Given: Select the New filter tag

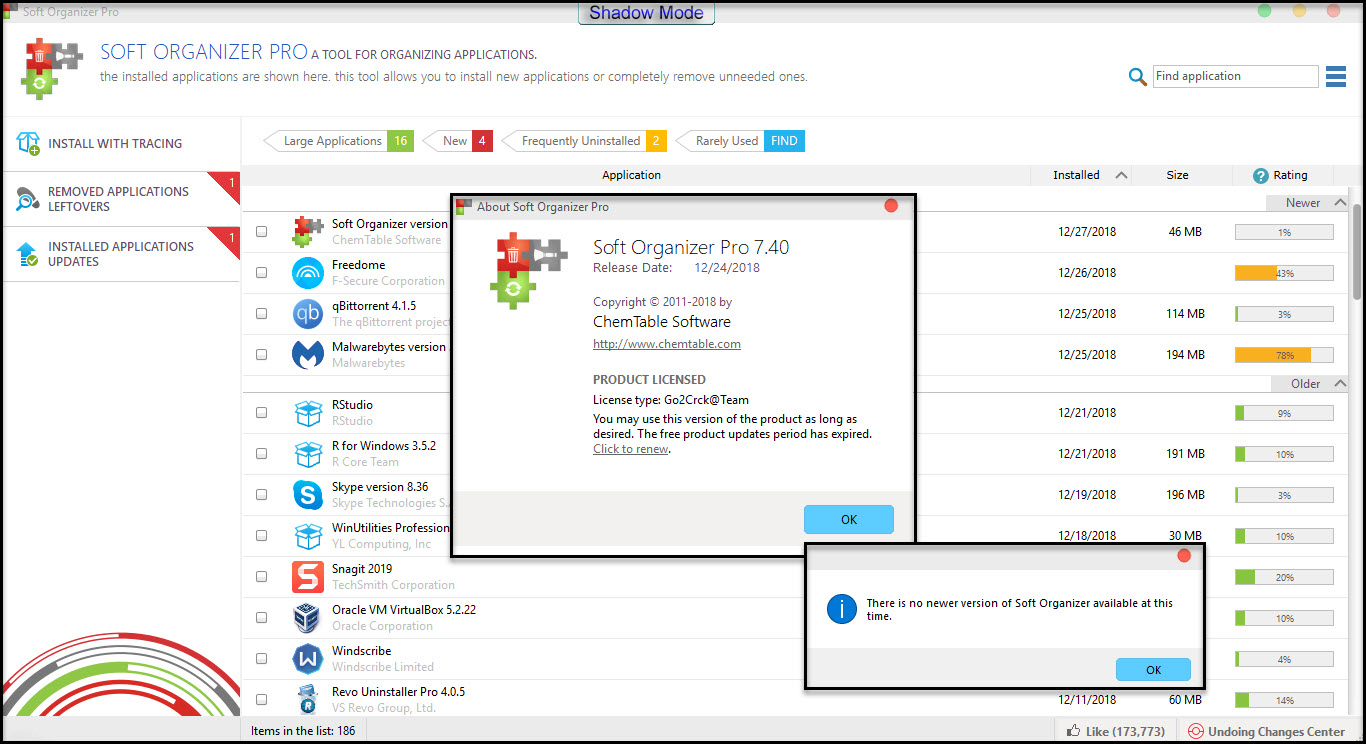Looking at the screenshot, I should (x=459, y=141).
